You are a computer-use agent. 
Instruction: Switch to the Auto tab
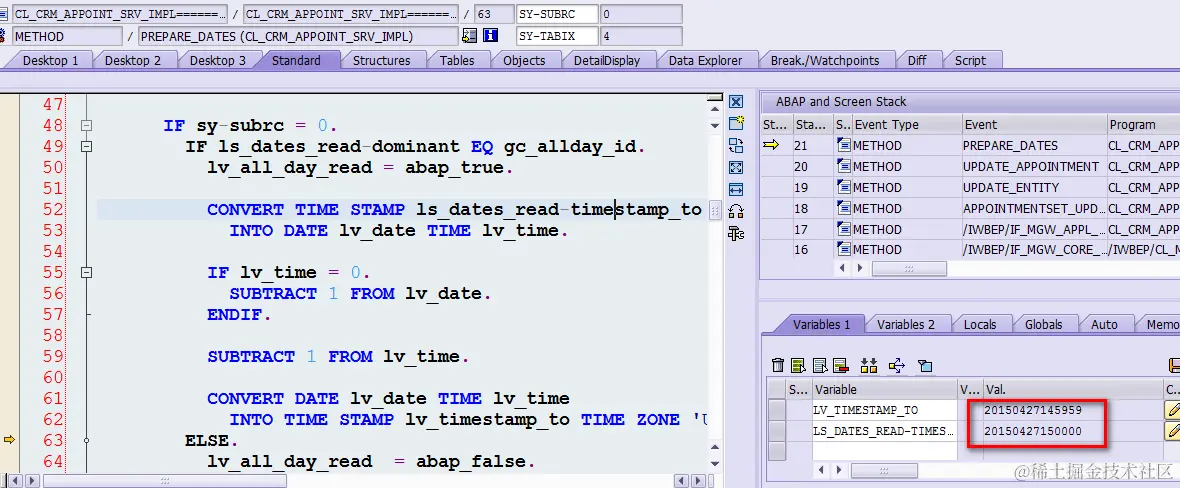click(1104, 325)
